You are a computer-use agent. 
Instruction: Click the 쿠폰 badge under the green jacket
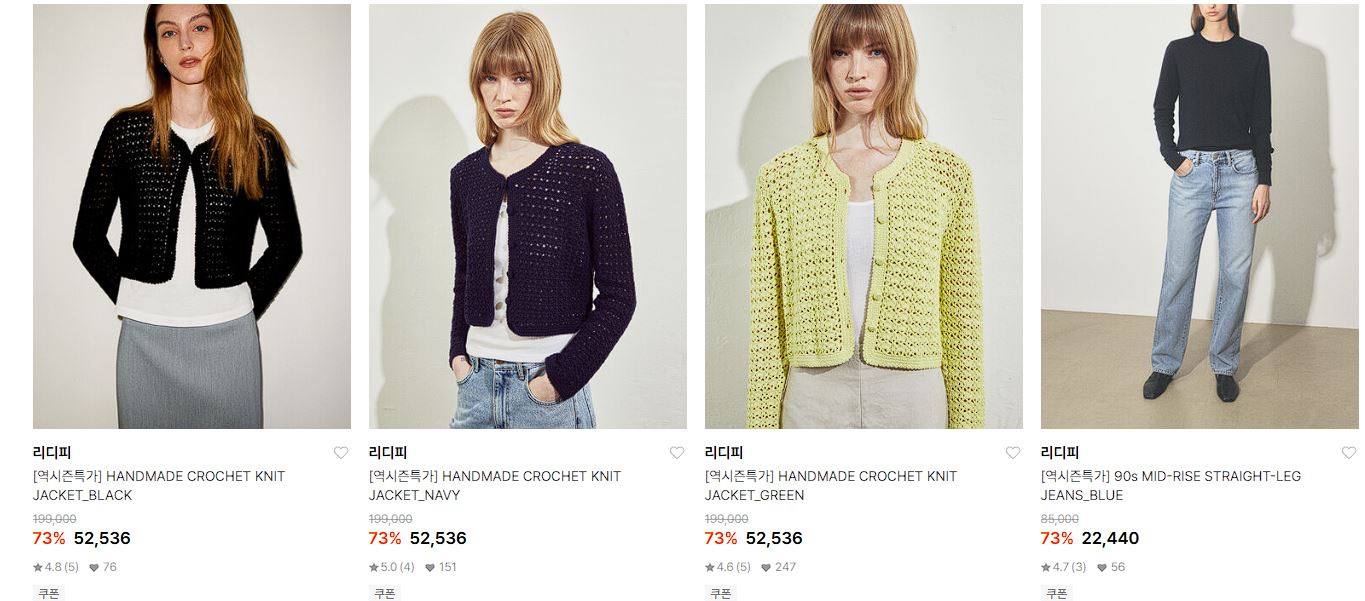(720, 593)
